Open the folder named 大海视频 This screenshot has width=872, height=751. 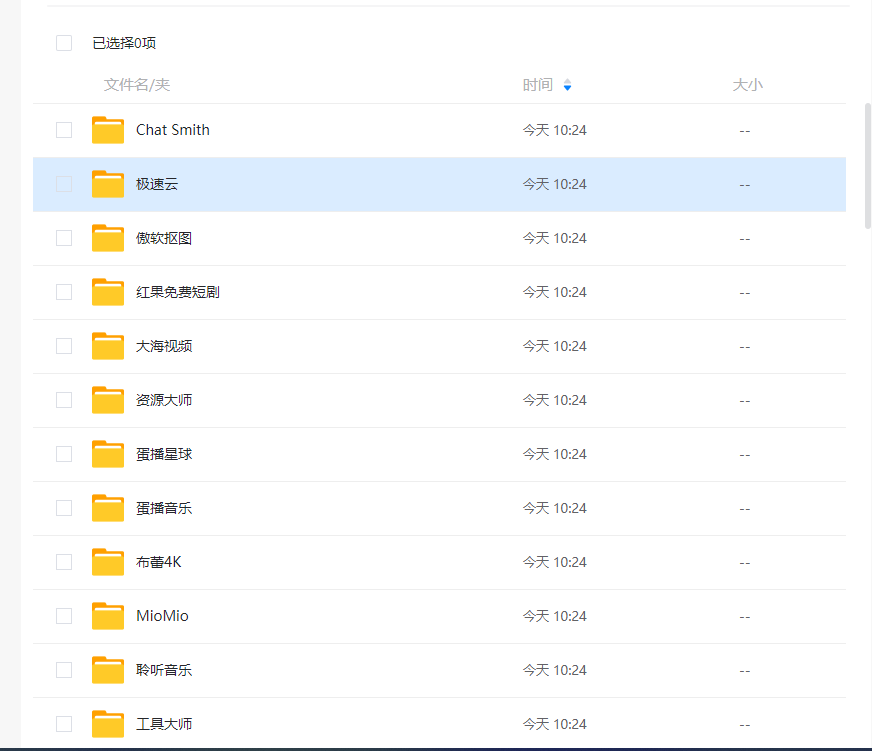tap(164, 346)
